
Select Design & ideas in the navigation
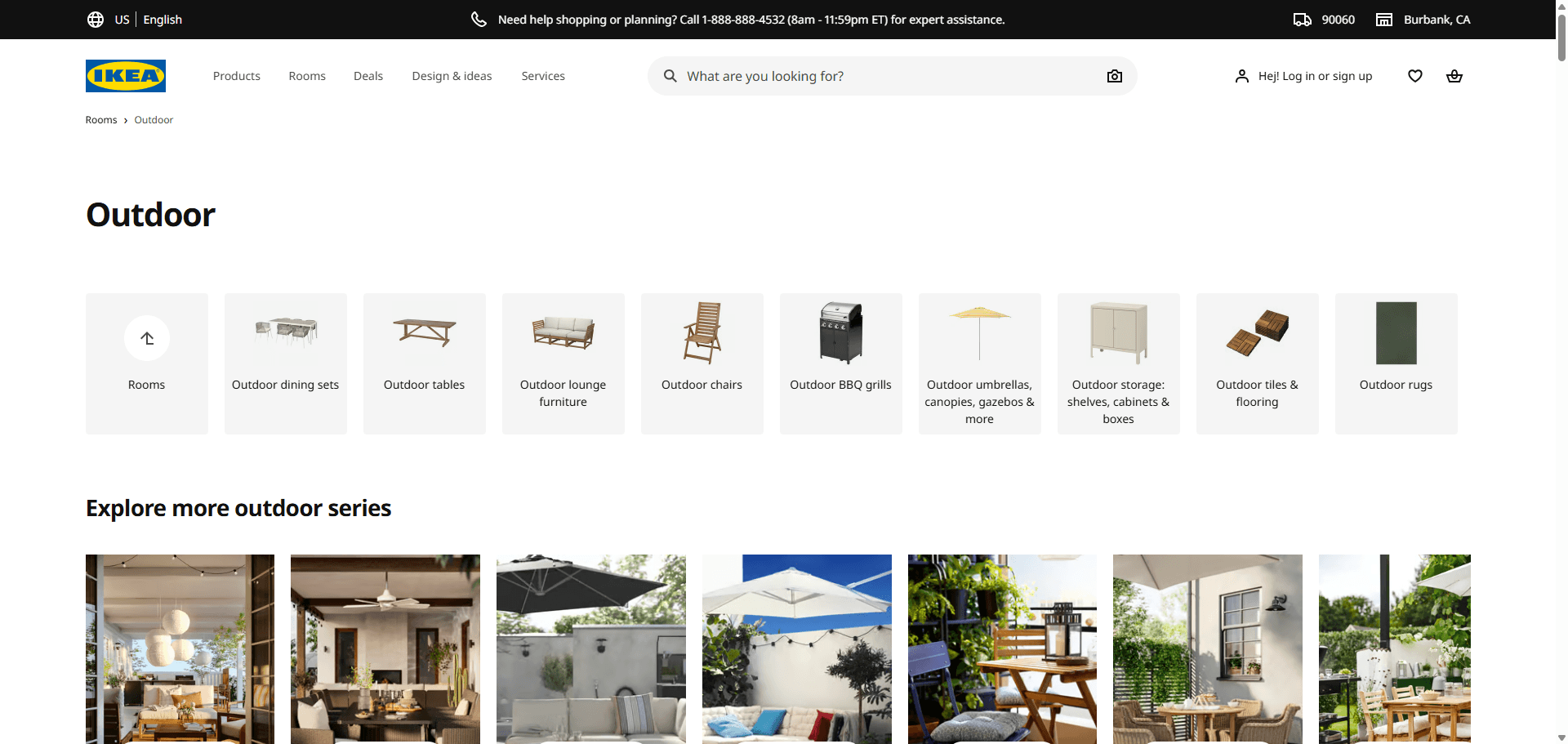(x=452, y=76)
